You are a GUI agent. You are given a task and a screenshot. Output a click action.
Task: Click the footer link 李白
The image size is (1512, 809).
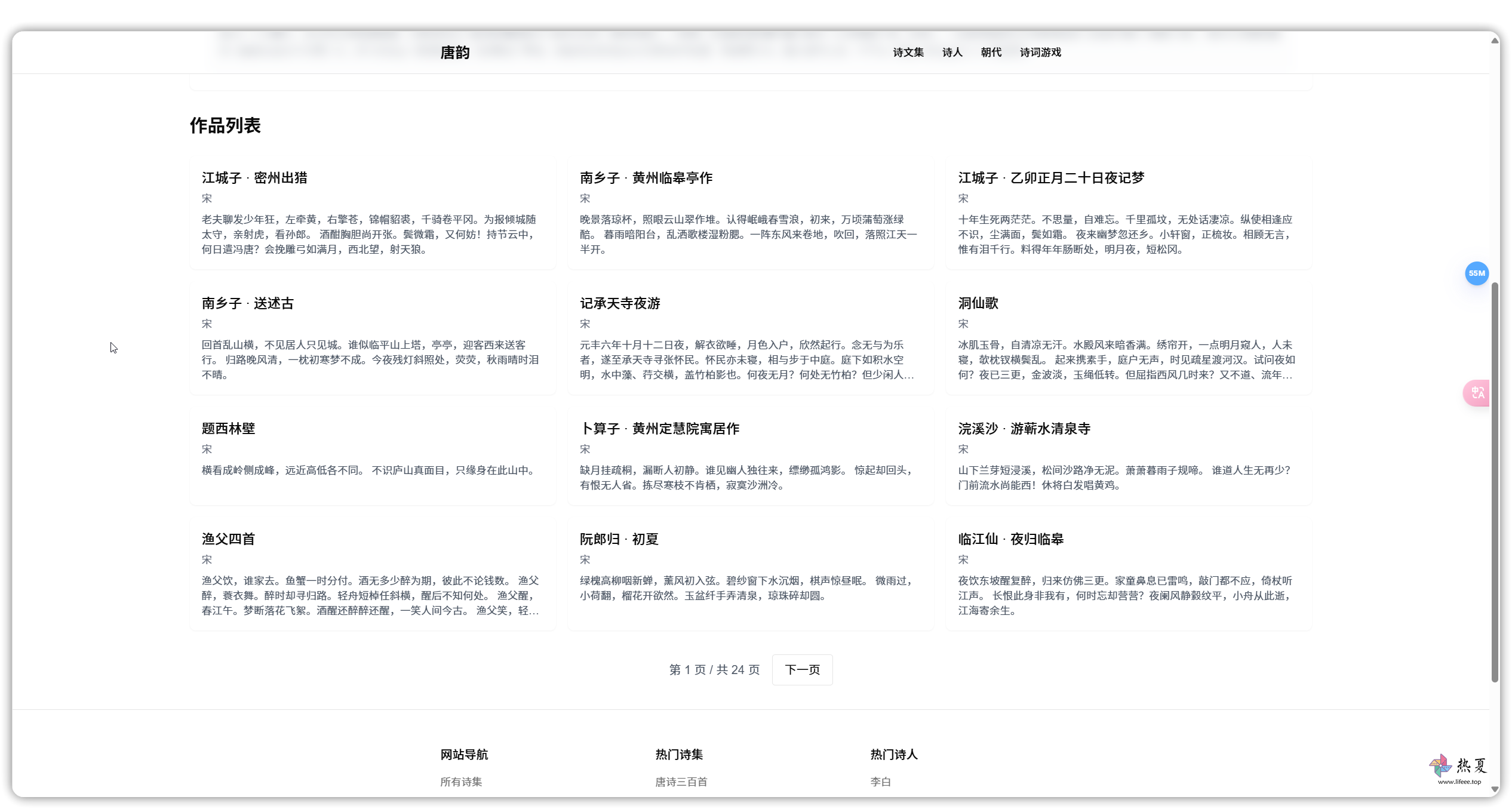pos(880,782)
